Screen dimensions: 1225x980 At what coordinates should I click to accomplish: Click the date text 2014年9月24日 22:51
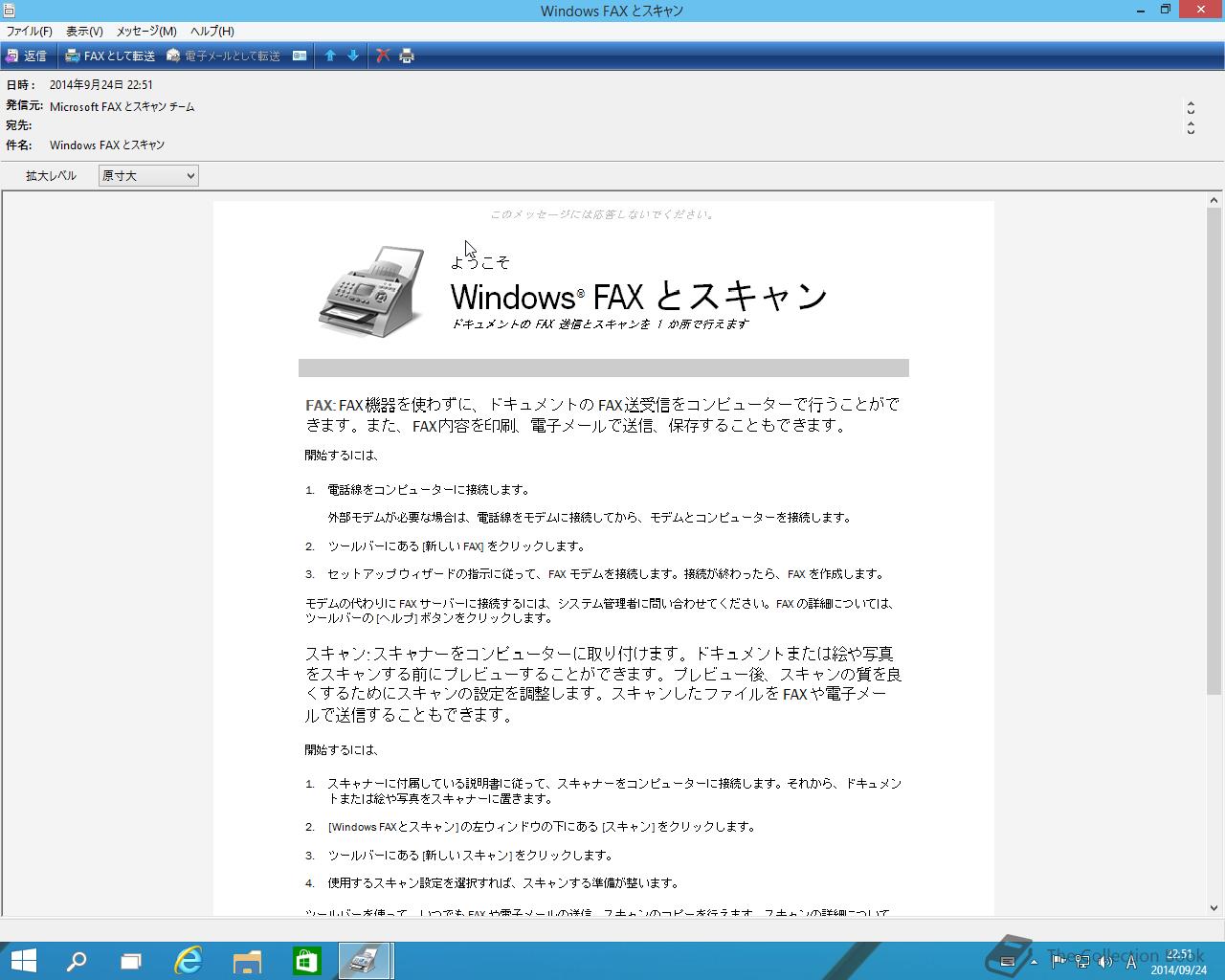(x=100, y=85)
